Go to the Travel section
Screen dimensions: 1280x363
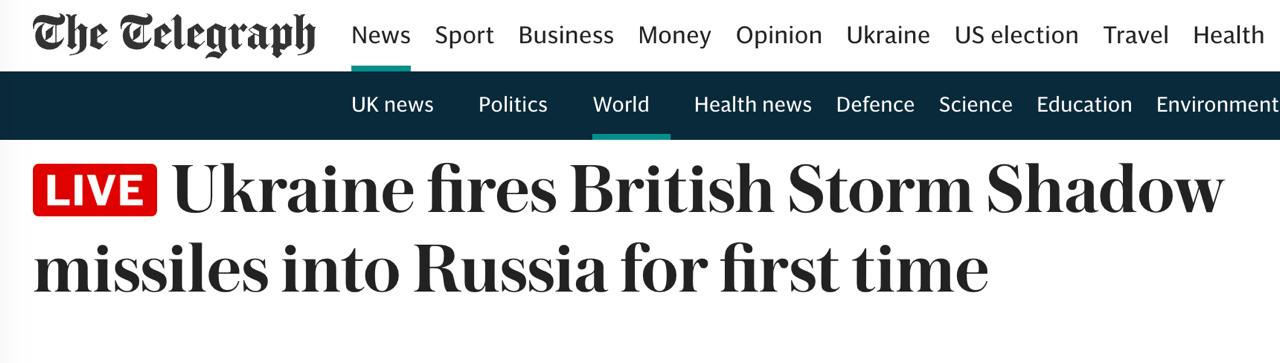click(1136, 35)
